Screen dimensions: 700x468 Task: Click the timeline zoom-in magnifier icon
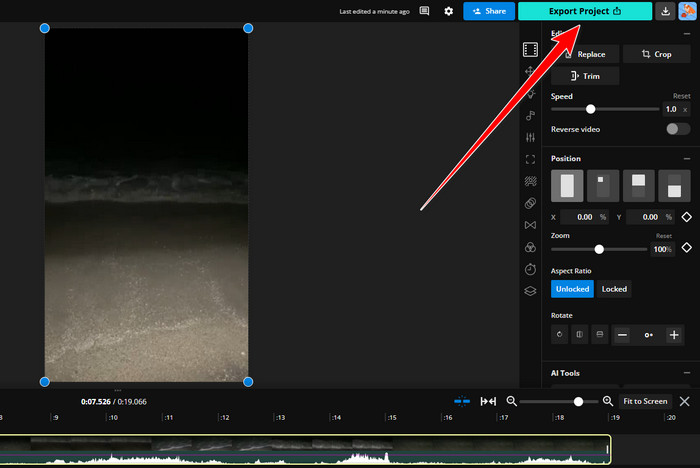[x=607, y=401]
